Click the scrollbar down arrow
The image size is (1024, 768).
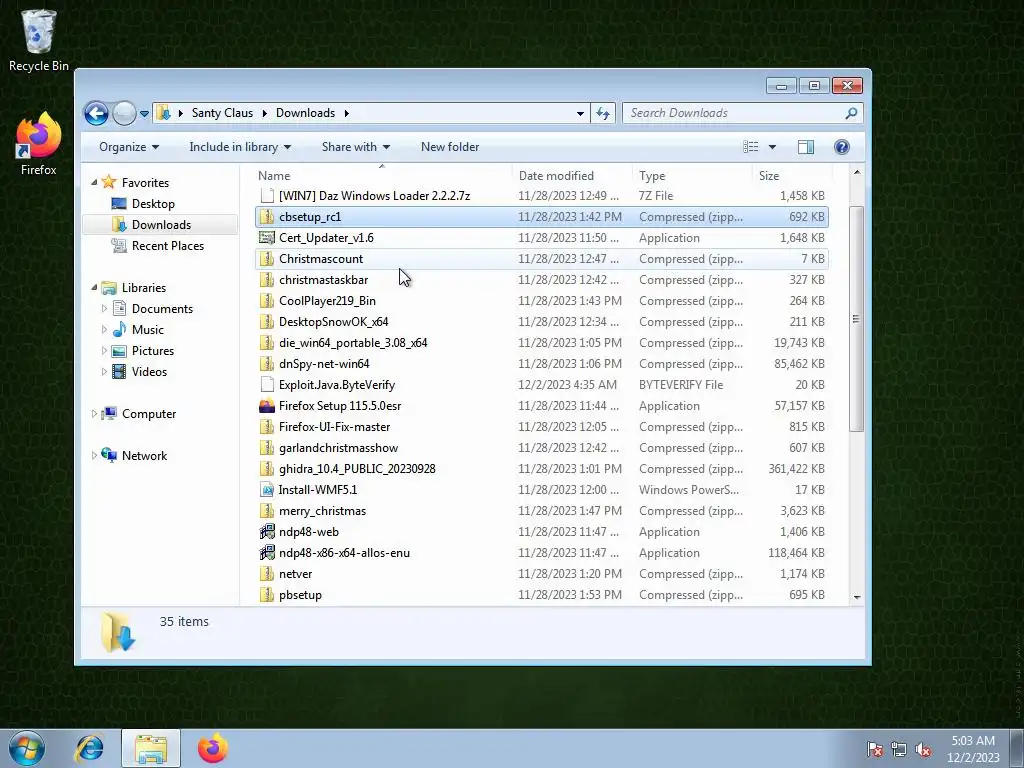[857, 597]
